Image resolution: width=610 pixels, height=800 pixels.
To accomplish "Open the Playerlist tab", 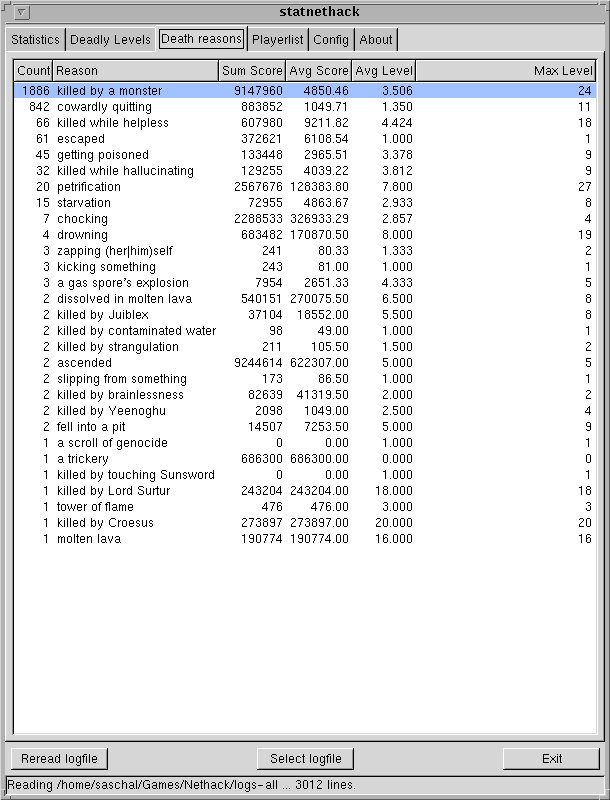I will point(277,40).
